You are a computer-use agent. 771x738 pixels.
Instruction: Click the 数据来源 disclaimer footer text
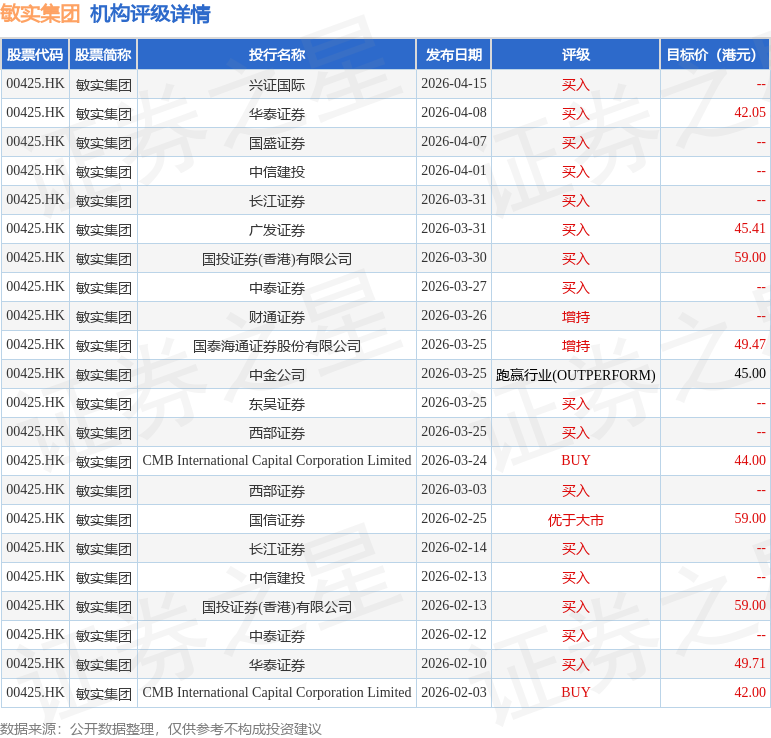[161, 729]
